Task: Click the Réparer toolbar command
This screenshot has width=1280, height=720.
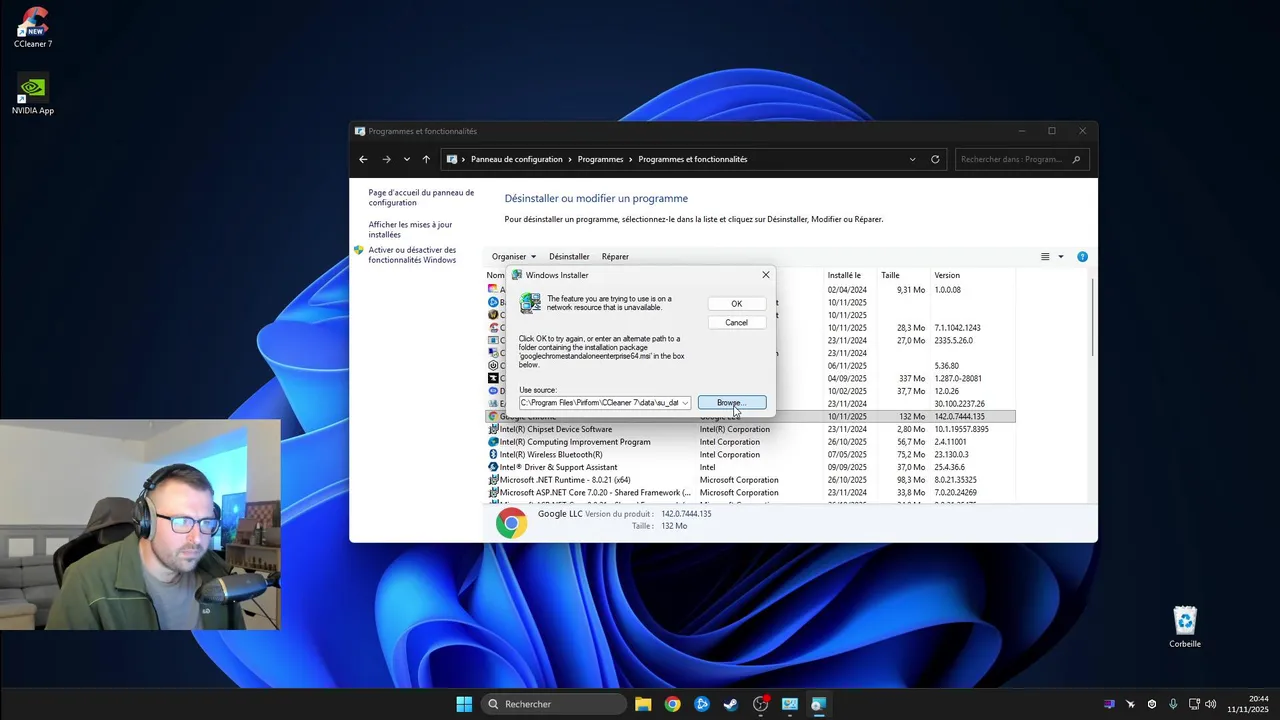Action: coord(615,257)
